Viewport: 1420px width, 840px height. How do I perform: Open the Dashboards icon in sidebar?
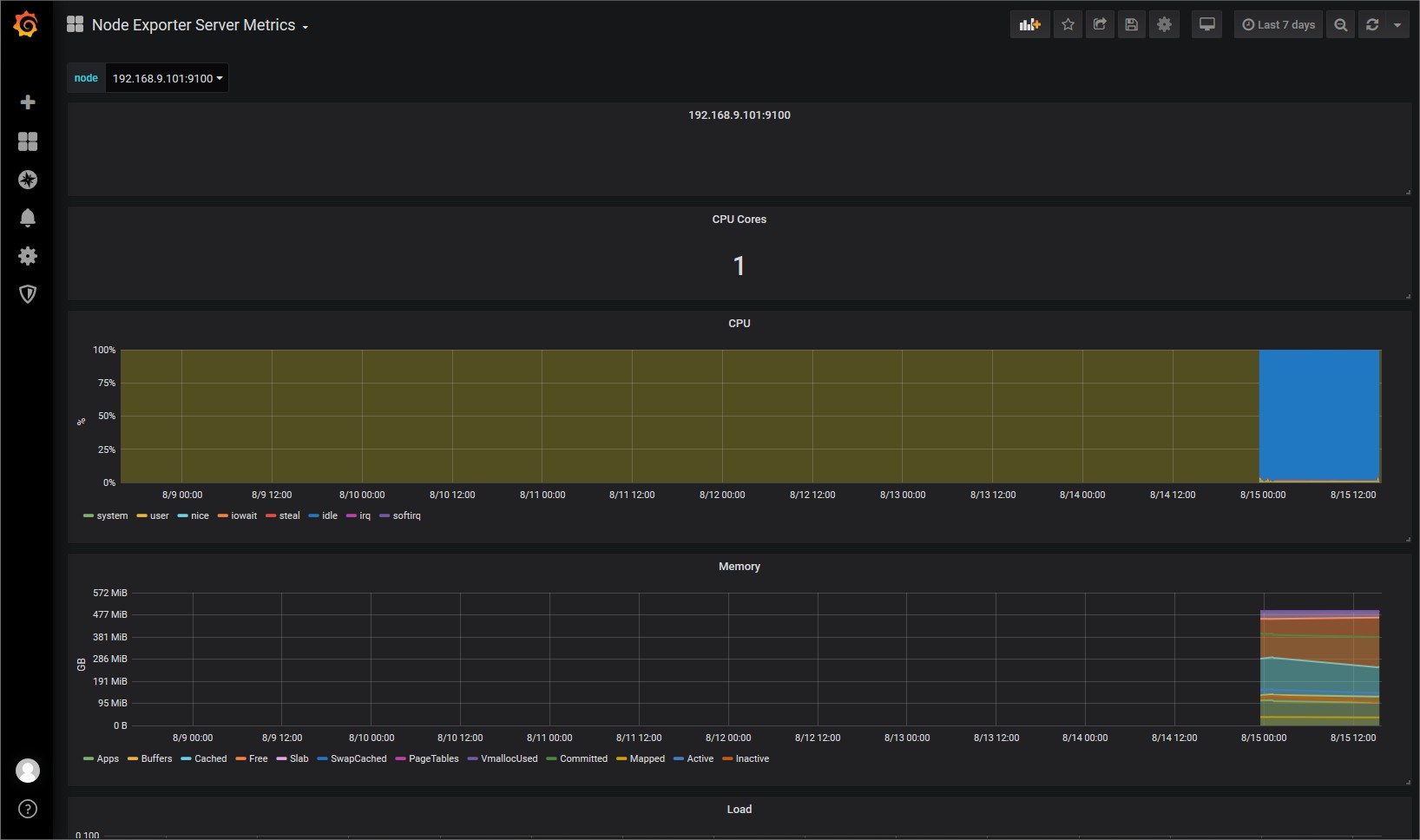point(28,141)
